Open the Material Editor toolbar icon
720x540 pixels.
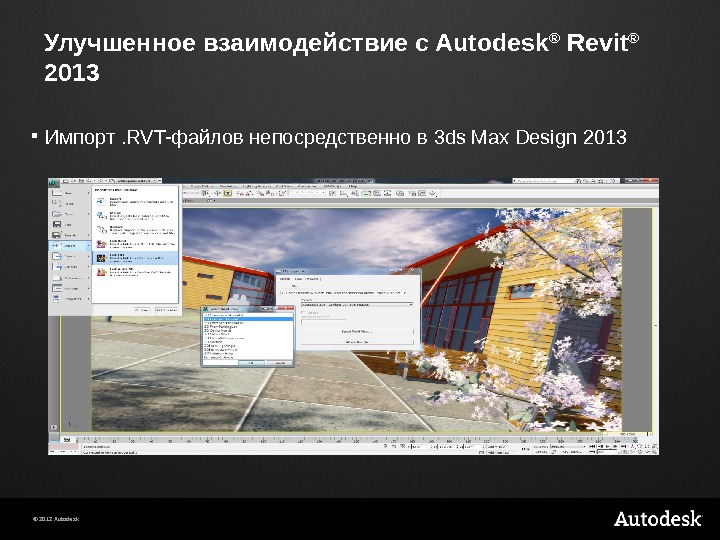click(399, 193)
